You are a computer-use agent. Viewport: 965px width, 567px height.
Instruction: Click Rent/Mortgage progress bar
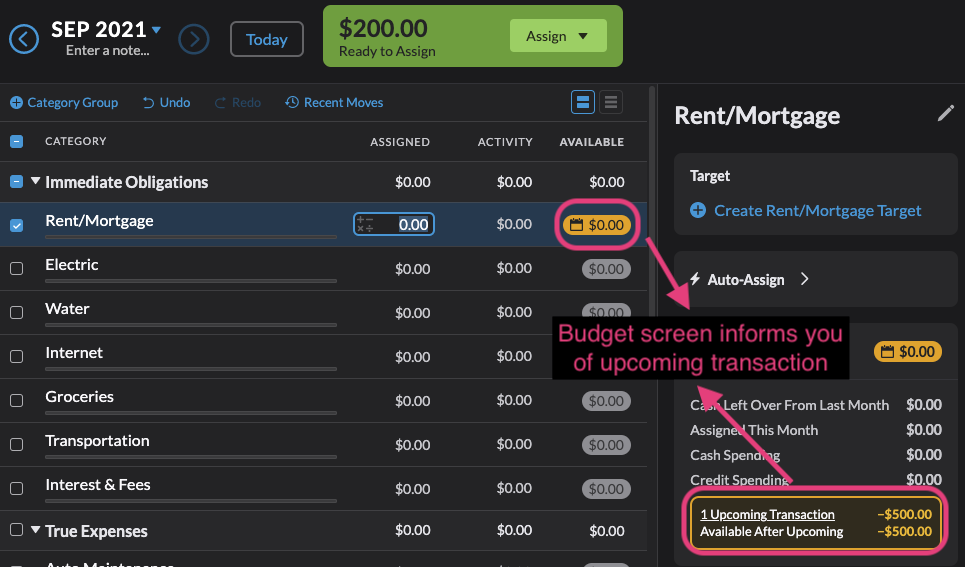point(191,236)
